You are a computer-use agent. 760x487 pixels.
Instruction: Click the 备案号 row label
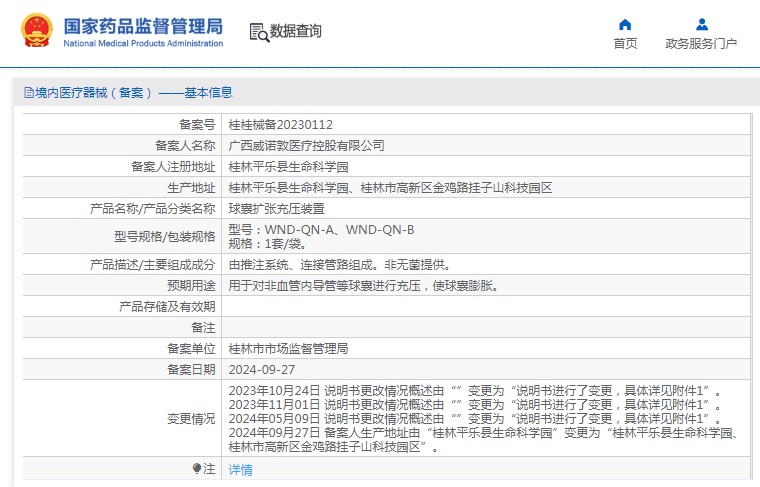click(197, 125)
